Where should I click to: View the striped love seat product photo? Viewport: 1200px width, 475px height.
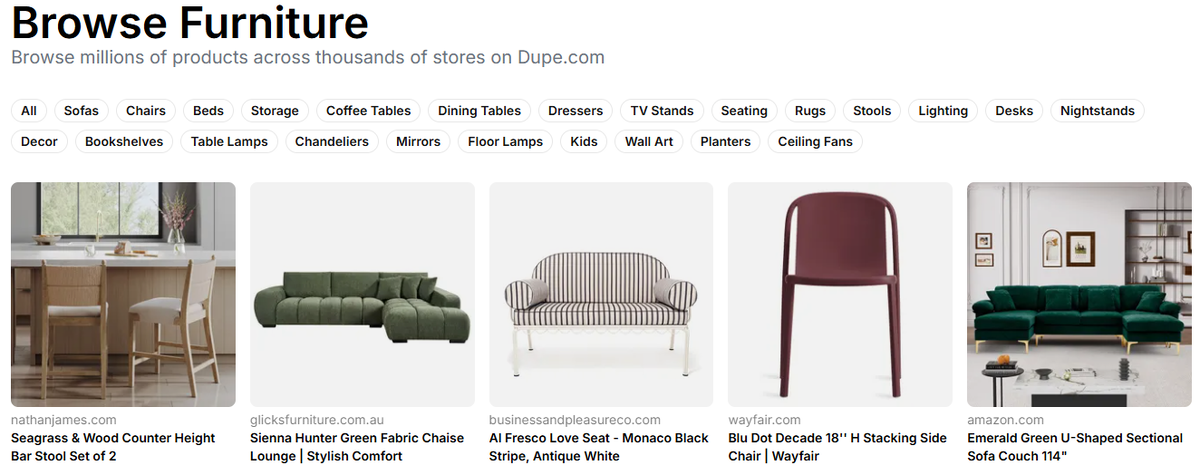[x=601, y=294]
